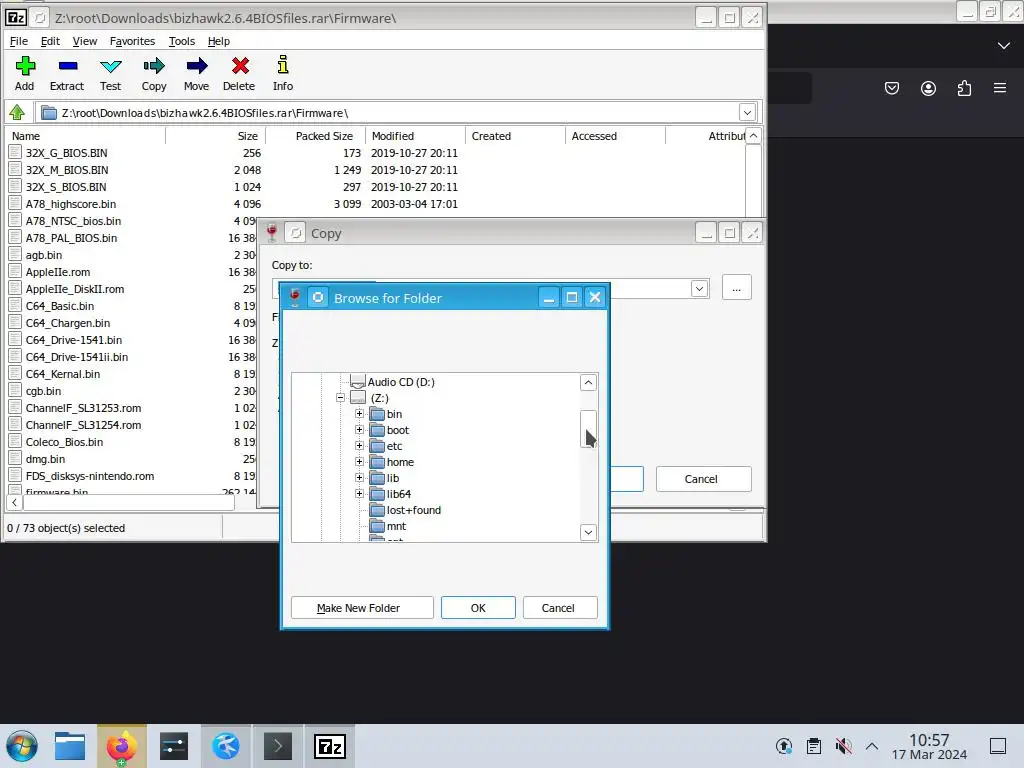Open Firefox extensions puzzle icon
Image resolution: width=1024 pixels, height=768 pixels.
(964, 88)
